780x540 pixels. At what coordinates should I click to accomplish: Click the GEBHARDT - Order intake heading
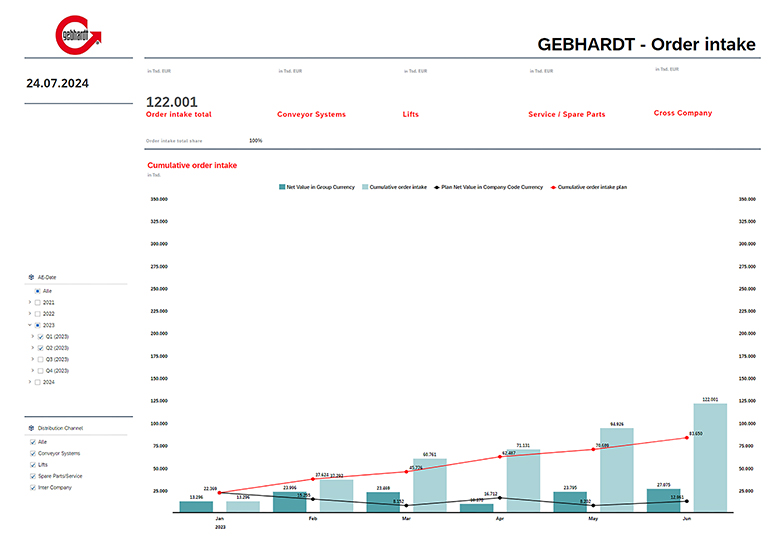coord(646,44)
